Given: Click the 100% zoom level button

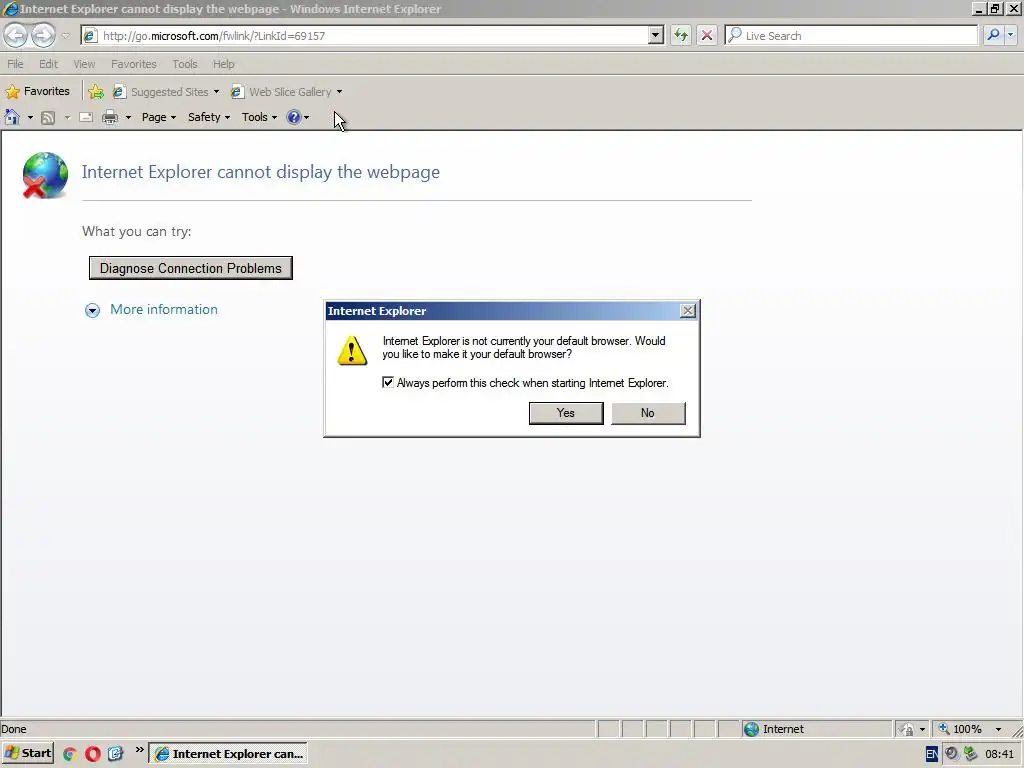Looking at the screenshot, I should coord(961,729).
